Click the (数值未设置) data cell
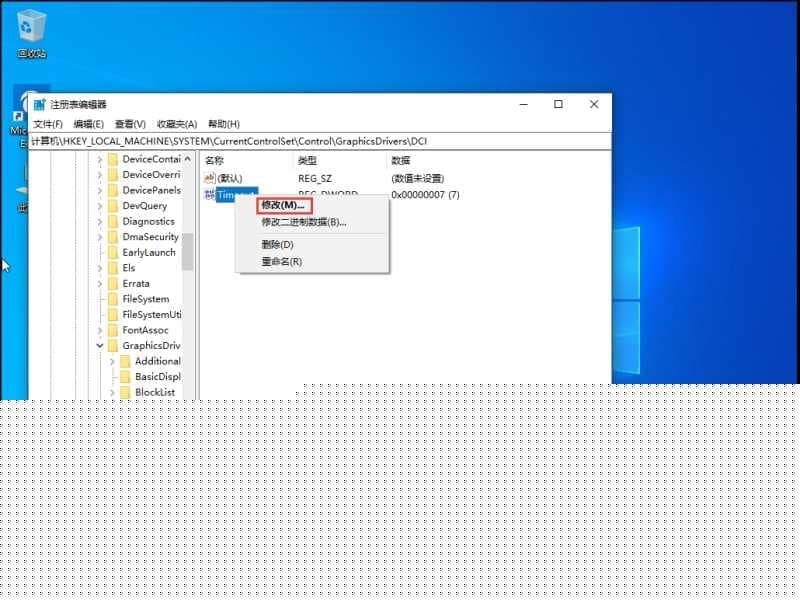 (x=418, y=179)
